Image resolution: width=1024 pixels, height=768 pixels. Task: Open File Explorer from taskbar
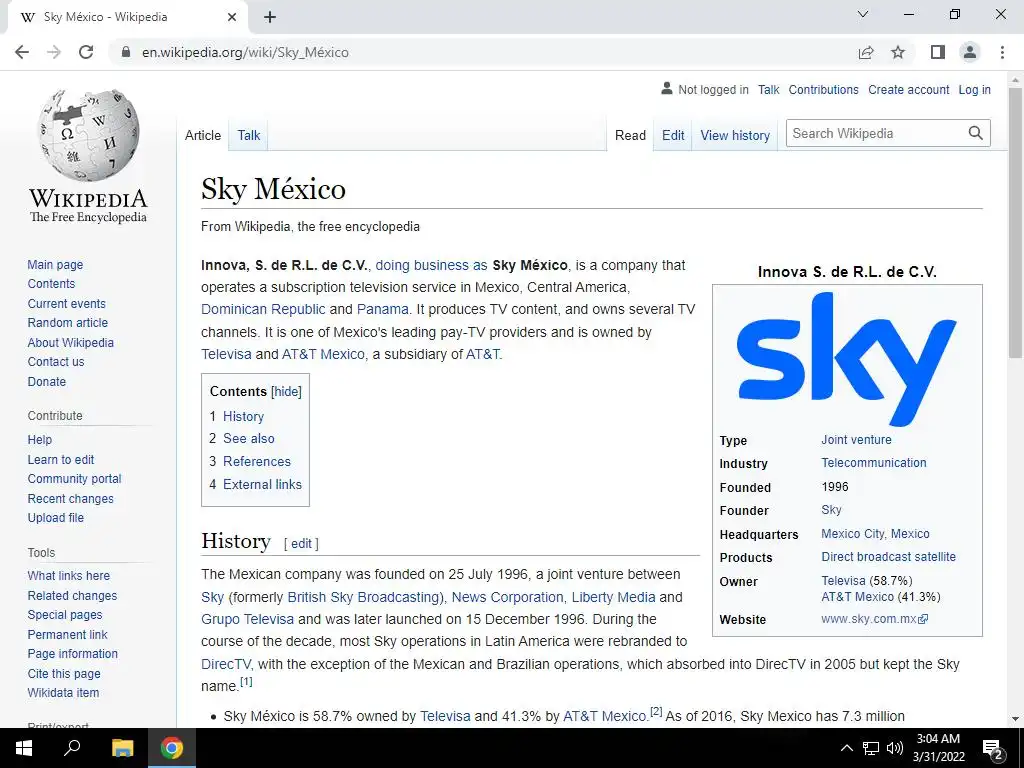(x=122, y=748)
